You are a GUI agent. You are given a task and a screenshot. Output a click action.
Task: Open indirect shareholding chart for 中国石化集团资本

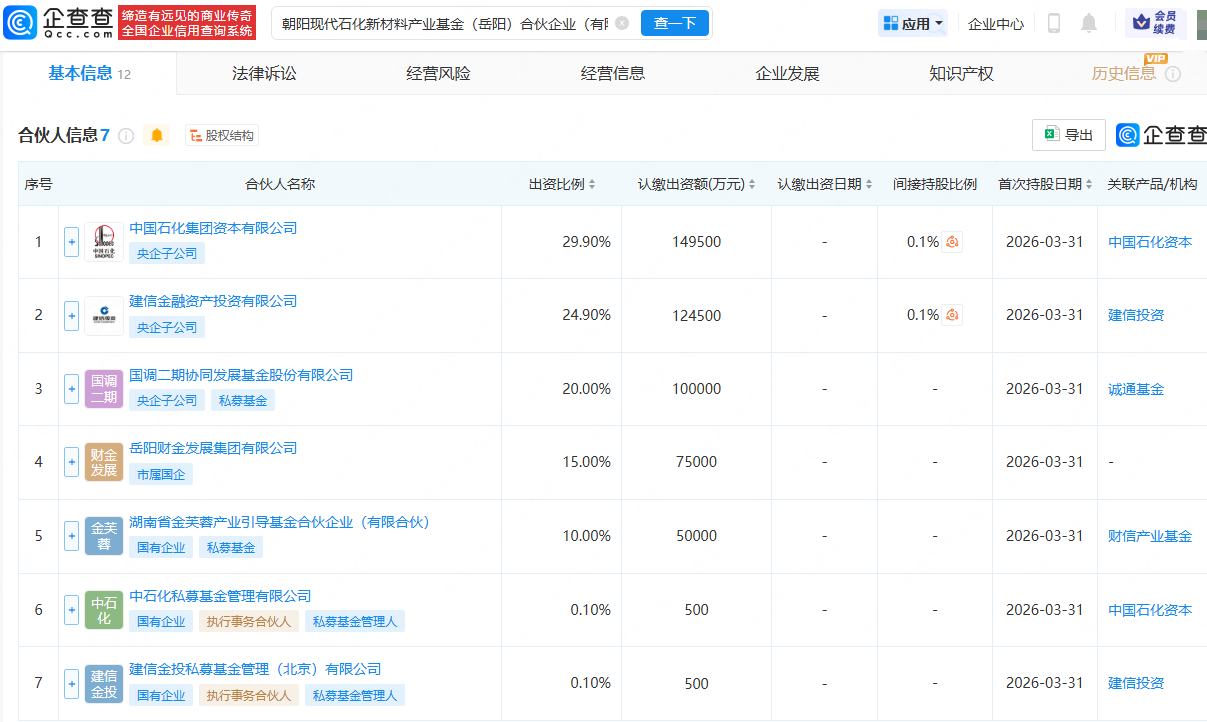coord(952,242)
